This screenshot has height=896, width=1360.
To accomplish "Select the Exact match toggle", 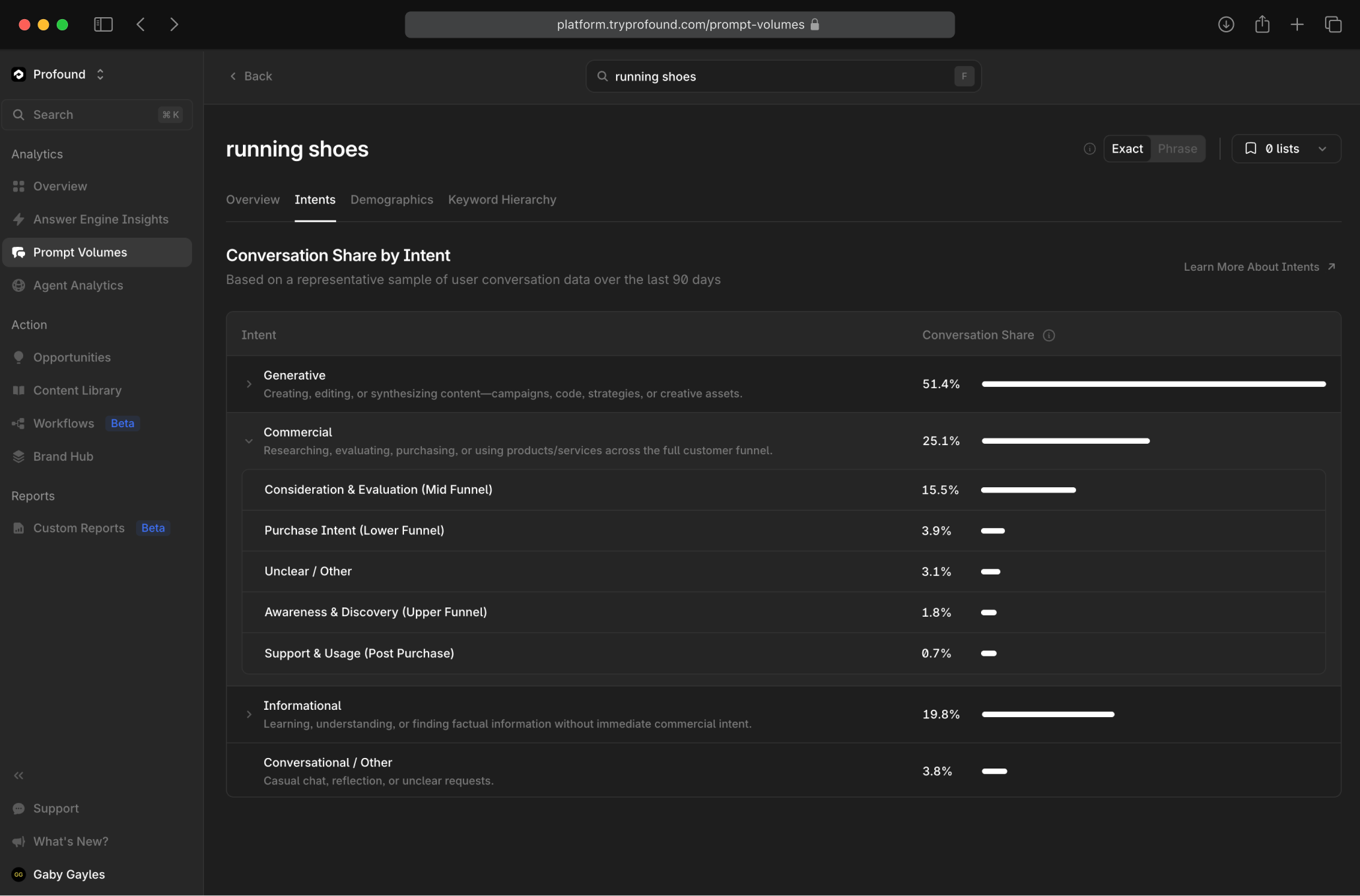I will coord(1127,149).
